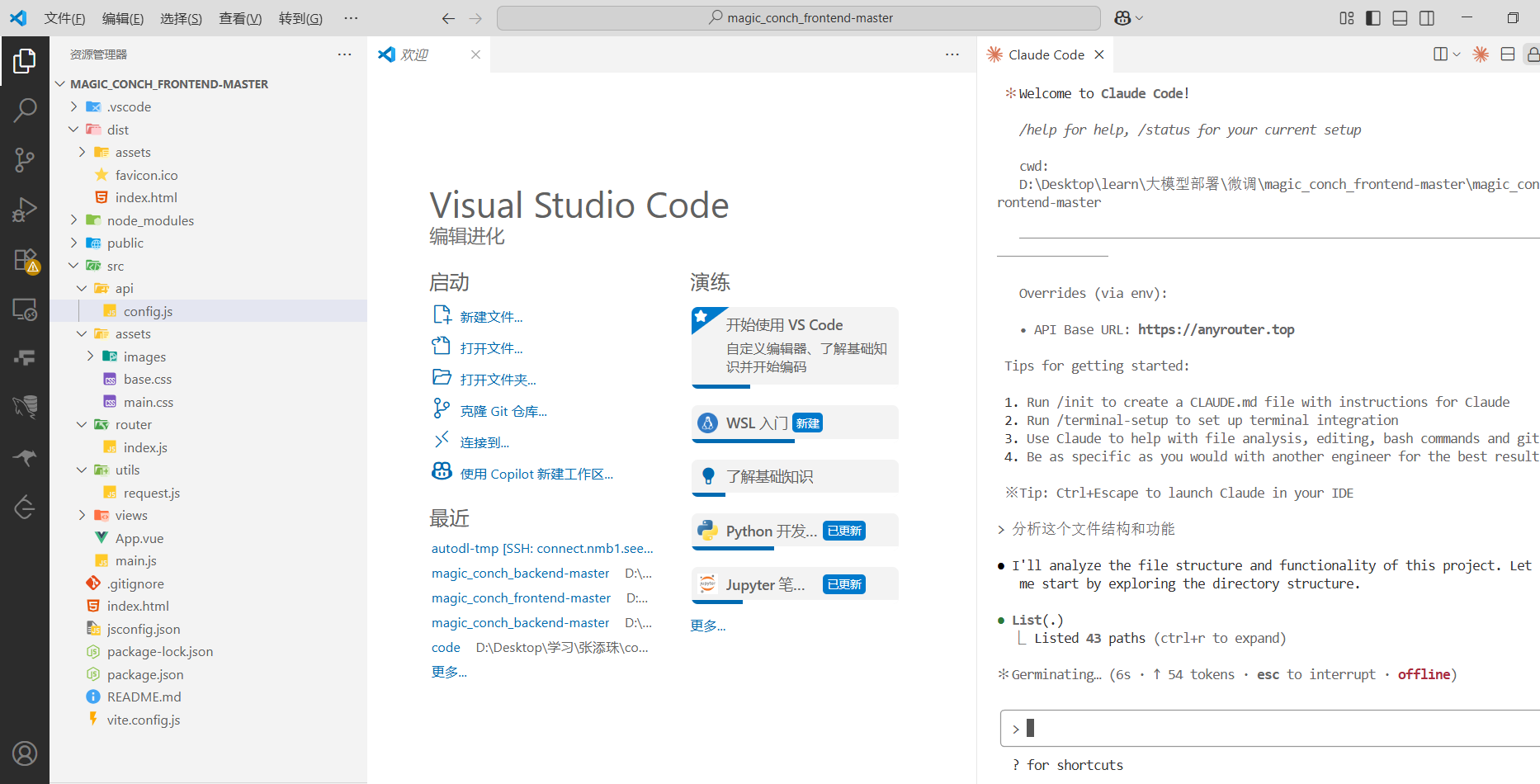Screen dimensions: 1540x784
Task: Open request.js in utils folder
Action: tap(152, 493)
